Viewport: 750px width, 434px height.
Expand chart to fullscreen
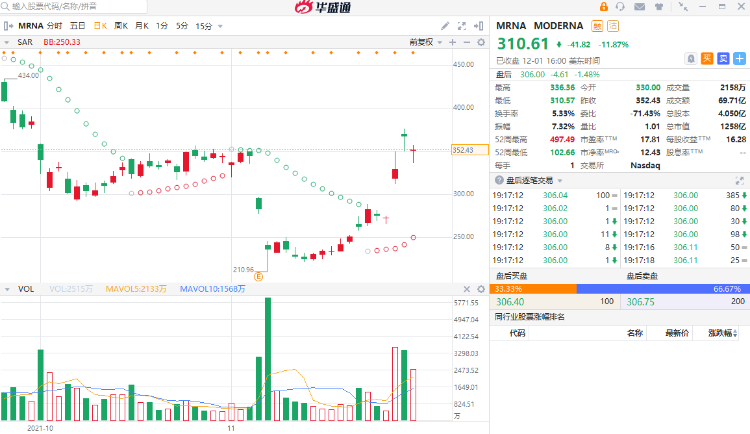[x=462, y=26]
